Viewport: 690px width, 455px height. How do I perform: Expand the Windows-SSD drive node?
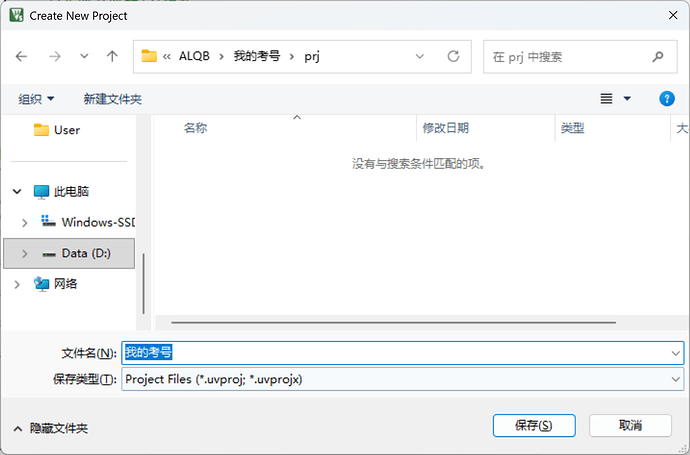(x=25, y=223)
